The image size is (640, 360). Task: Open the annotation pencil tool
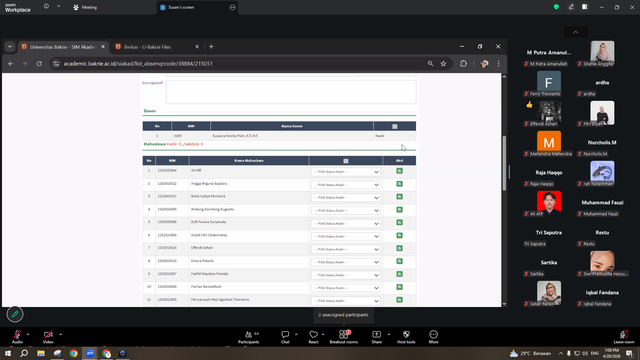point(15,314)
